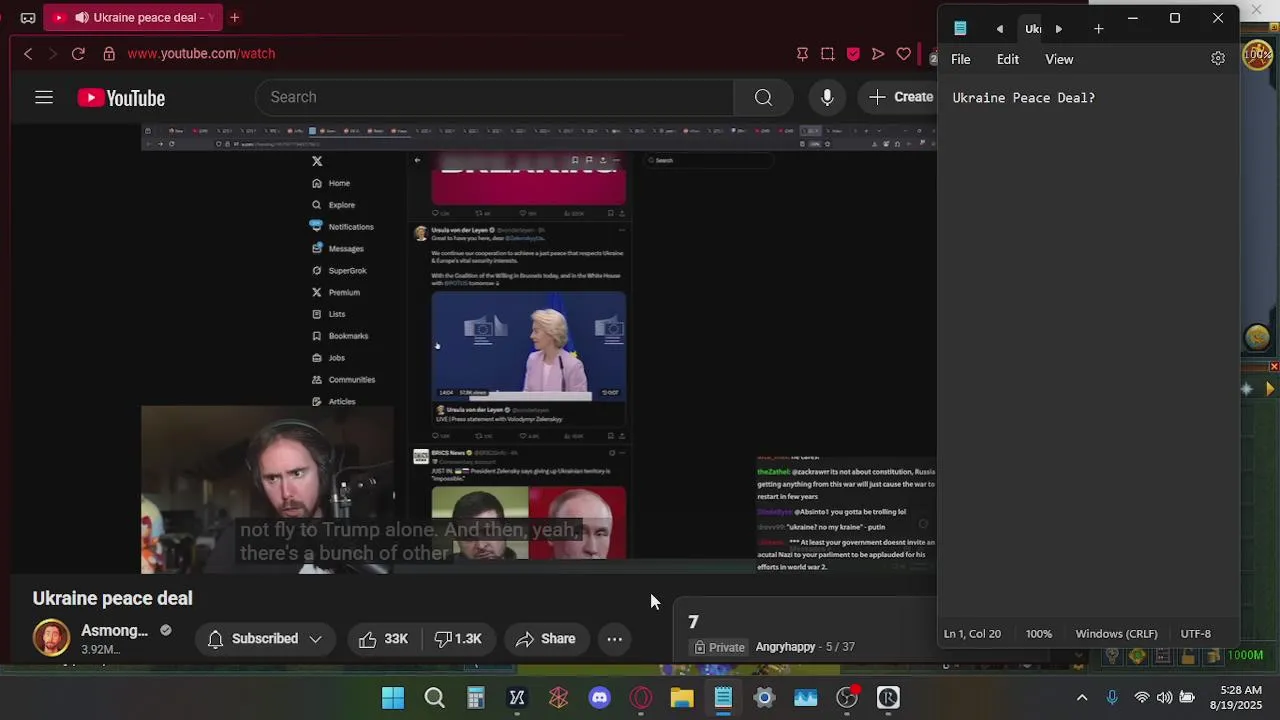Screen dimensions: 1280x720
Task: Click the heart bookmark icon in Opera
Action: (904, 54)
